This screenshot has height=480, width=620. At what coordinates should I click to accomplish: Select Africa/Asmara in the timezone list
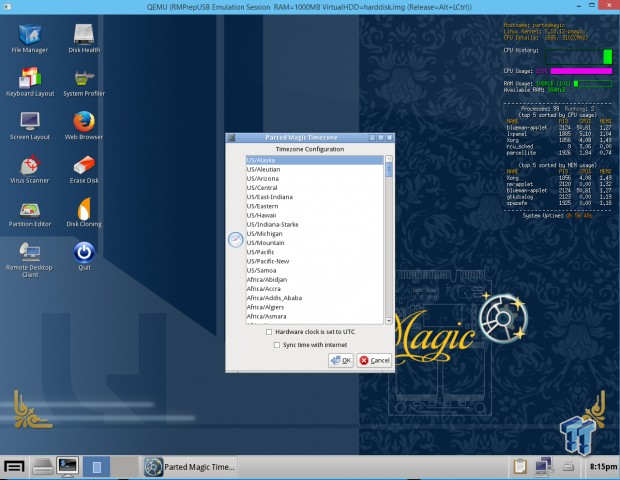(315, 316)
